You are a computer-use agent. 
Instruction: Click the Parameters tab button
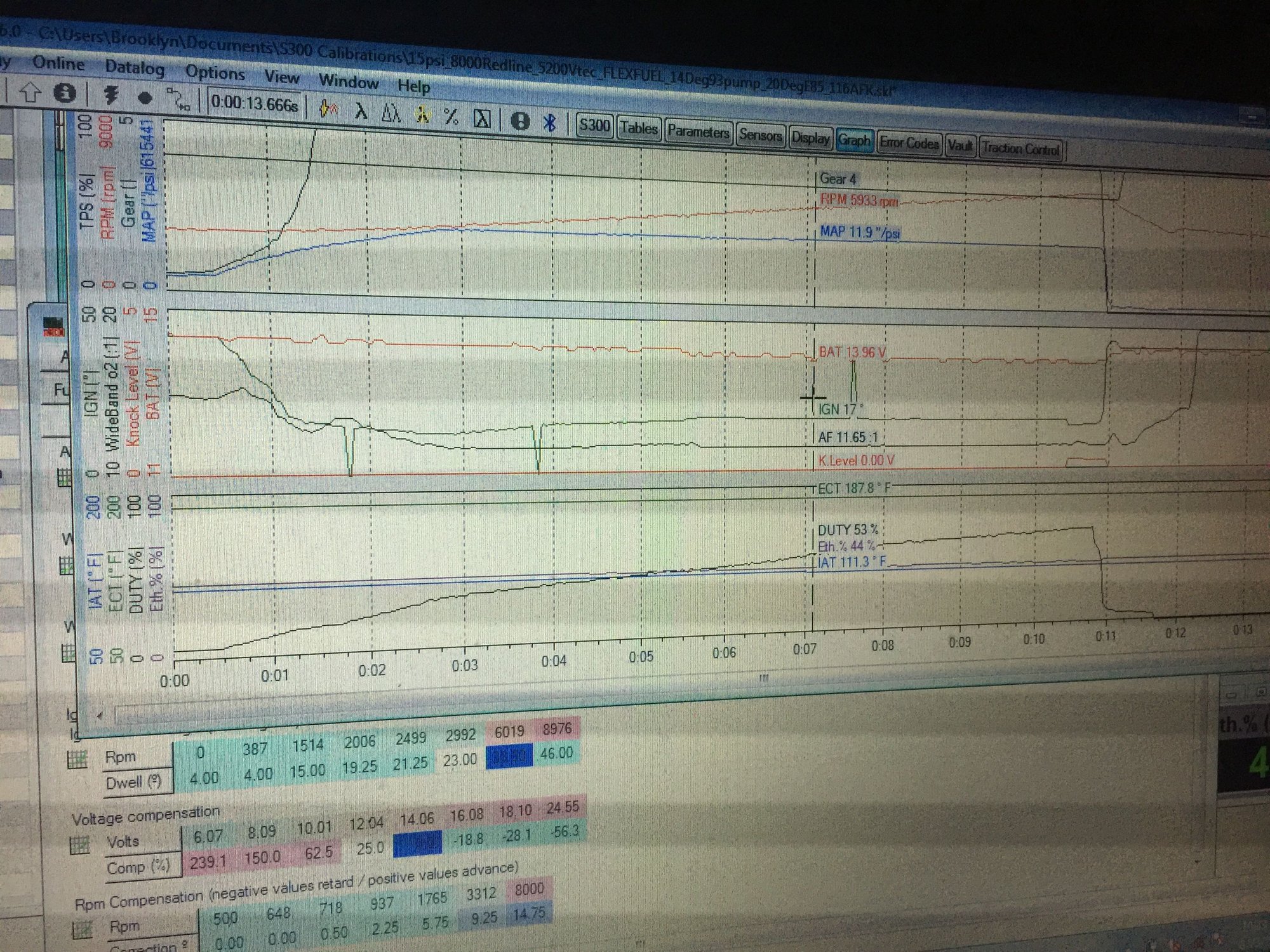click(698, 132)
